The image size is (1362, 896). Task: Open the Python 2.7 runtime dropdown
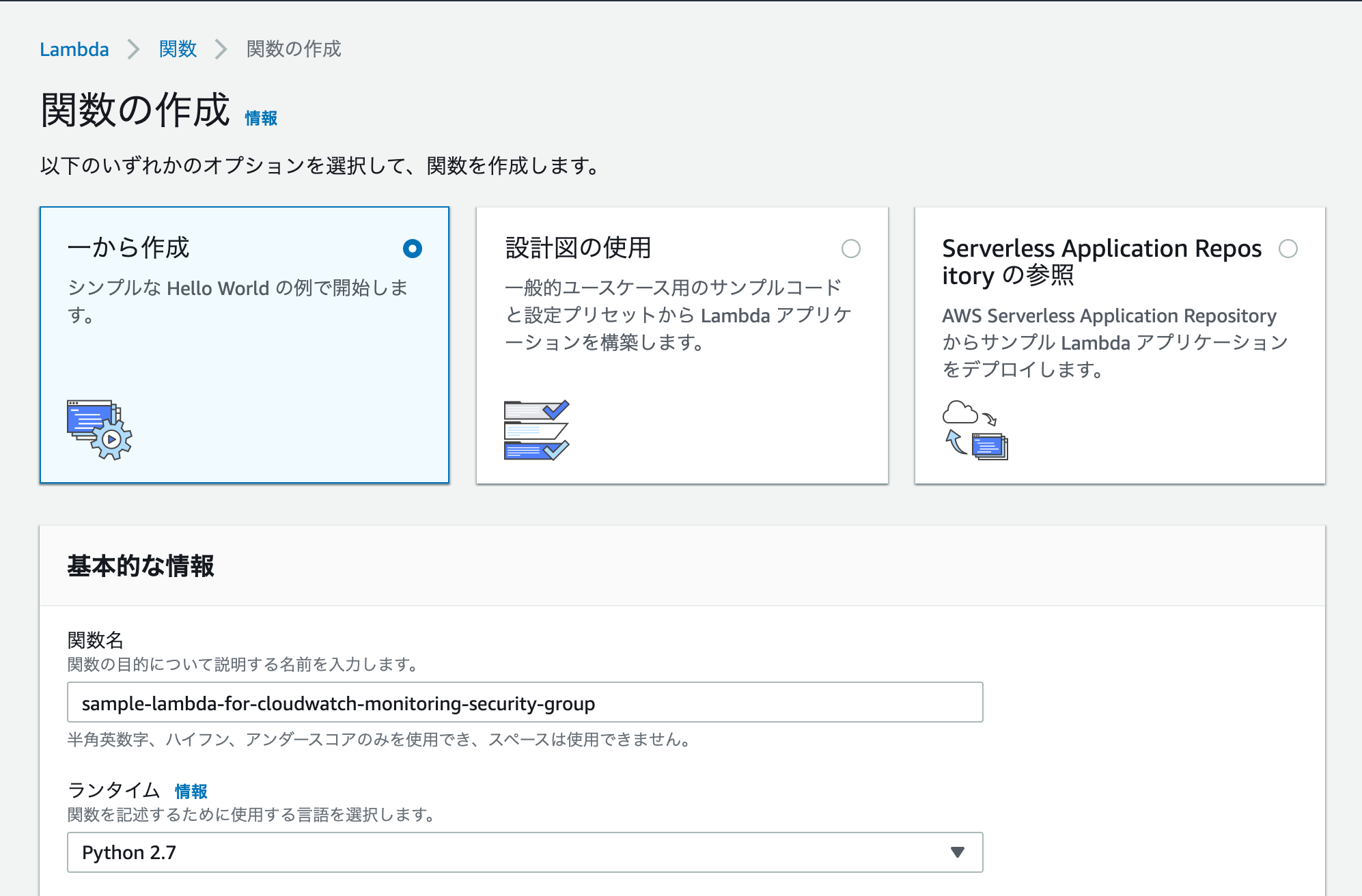pos(525,852)
